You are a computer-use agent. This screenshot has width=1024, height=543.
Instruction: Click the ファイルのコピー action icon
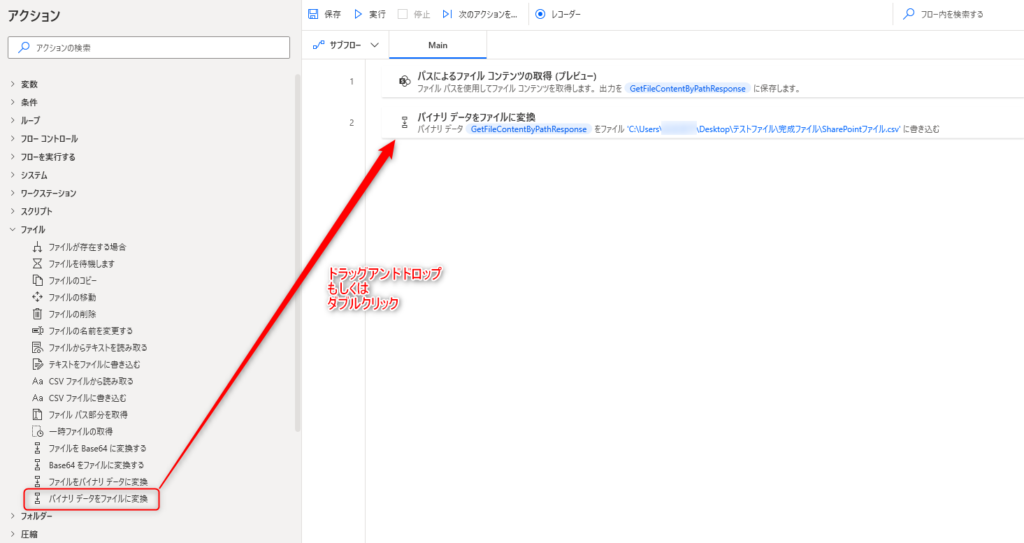click(37, 279)
